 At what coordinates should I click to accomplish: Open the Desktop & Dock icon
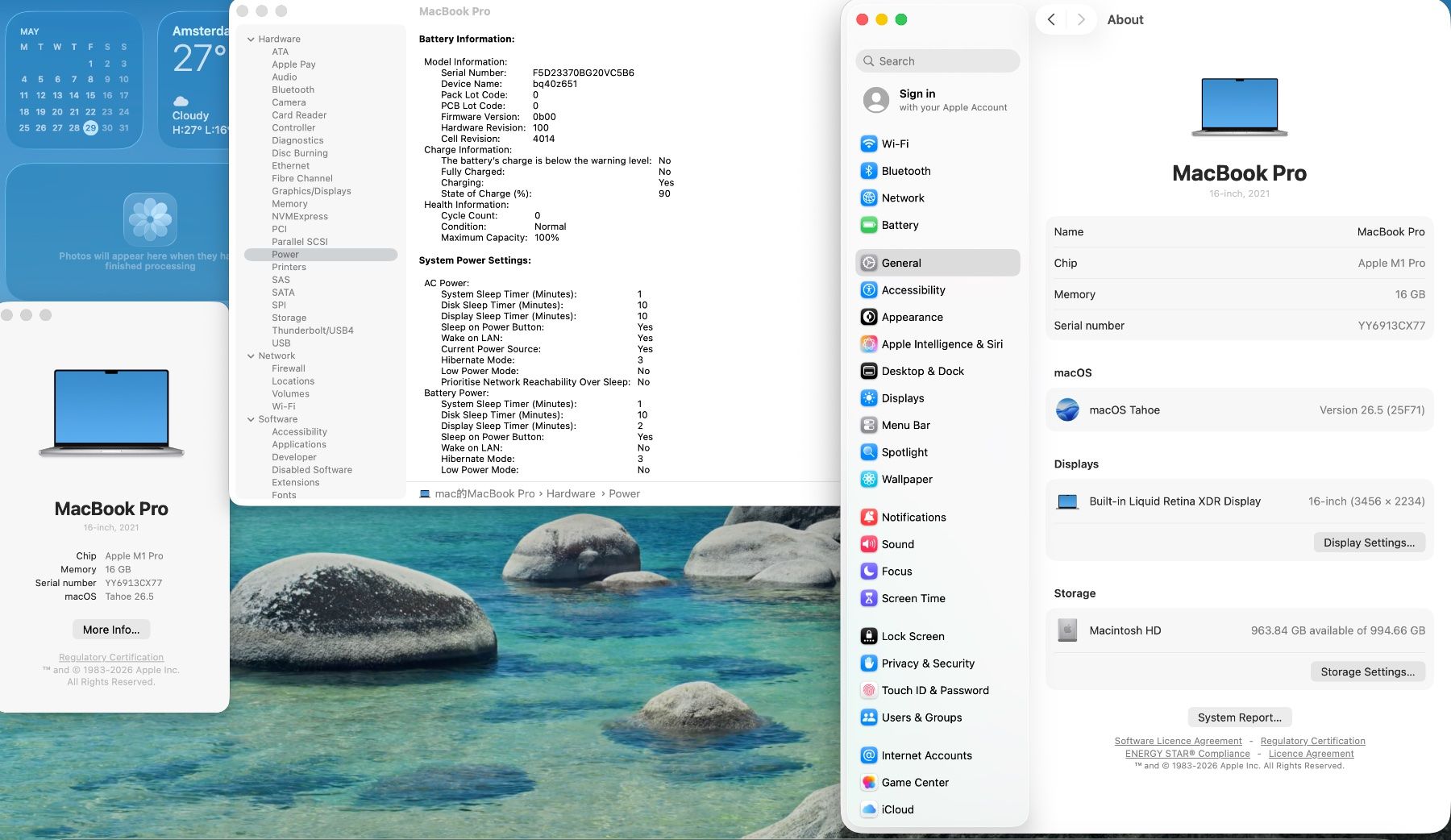pyautogui.click(x=869, y=371)
